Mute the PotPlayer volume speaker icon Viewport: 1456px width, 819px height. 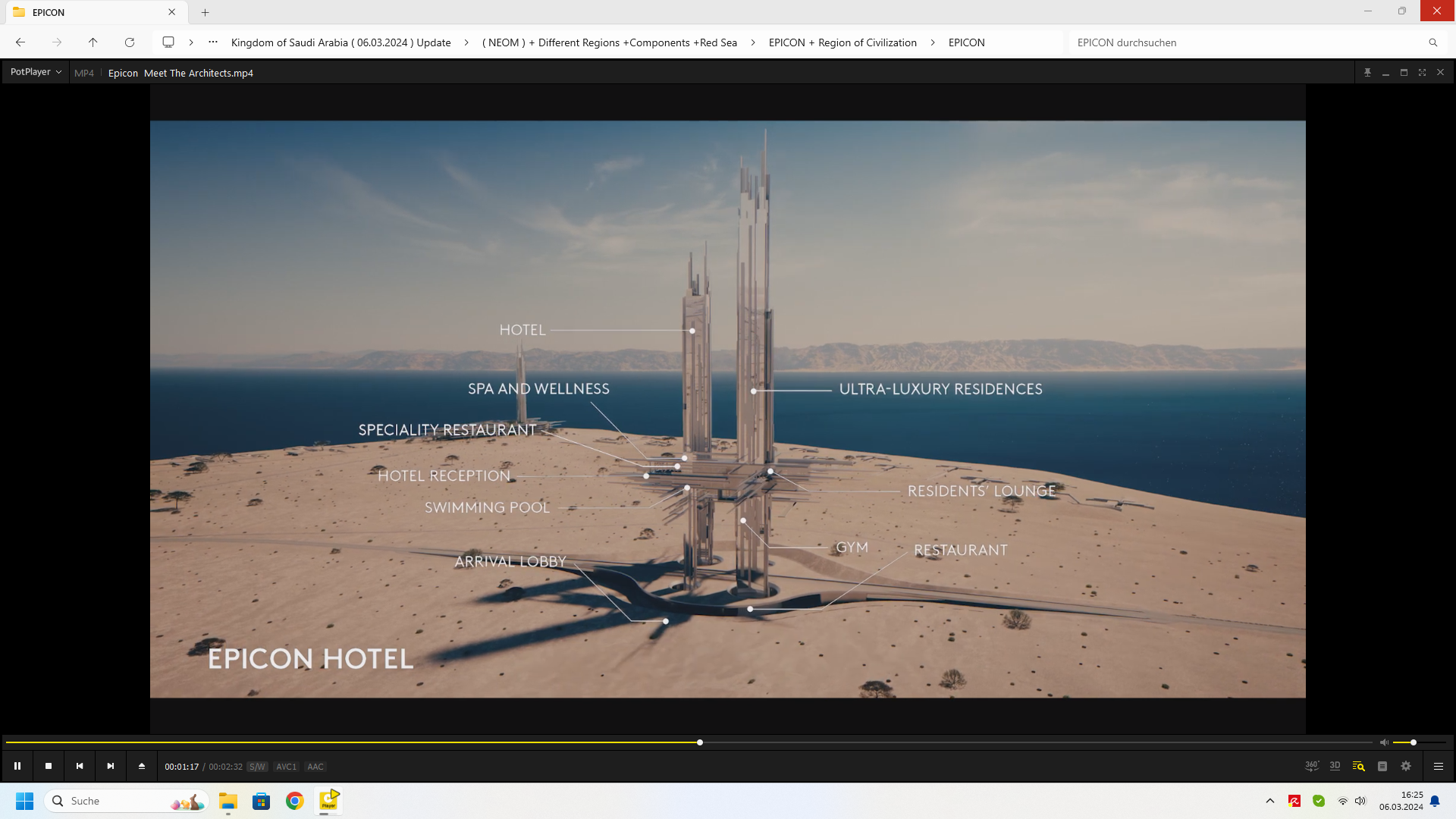tap(1384, 742)
